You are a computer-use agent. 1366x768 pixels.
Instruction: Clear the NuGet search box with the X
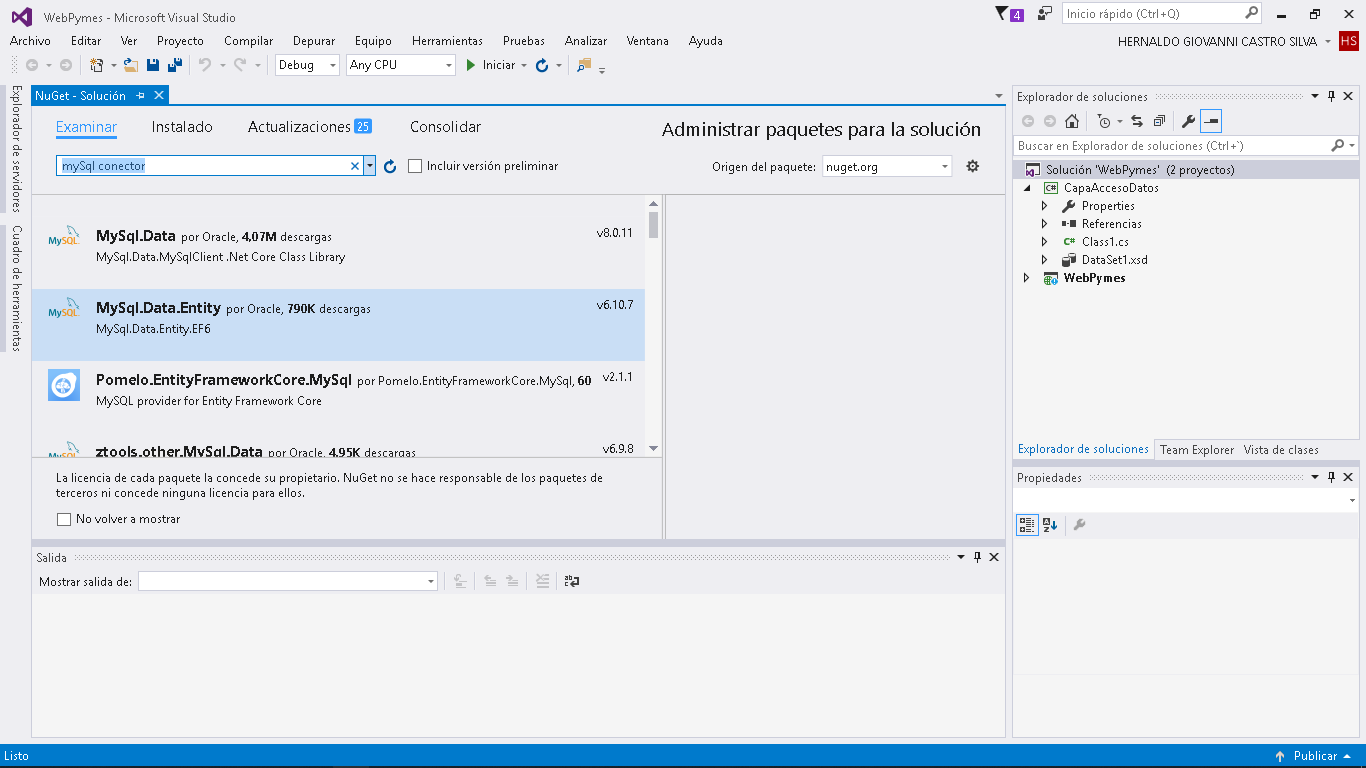click(x=354, y=166)
